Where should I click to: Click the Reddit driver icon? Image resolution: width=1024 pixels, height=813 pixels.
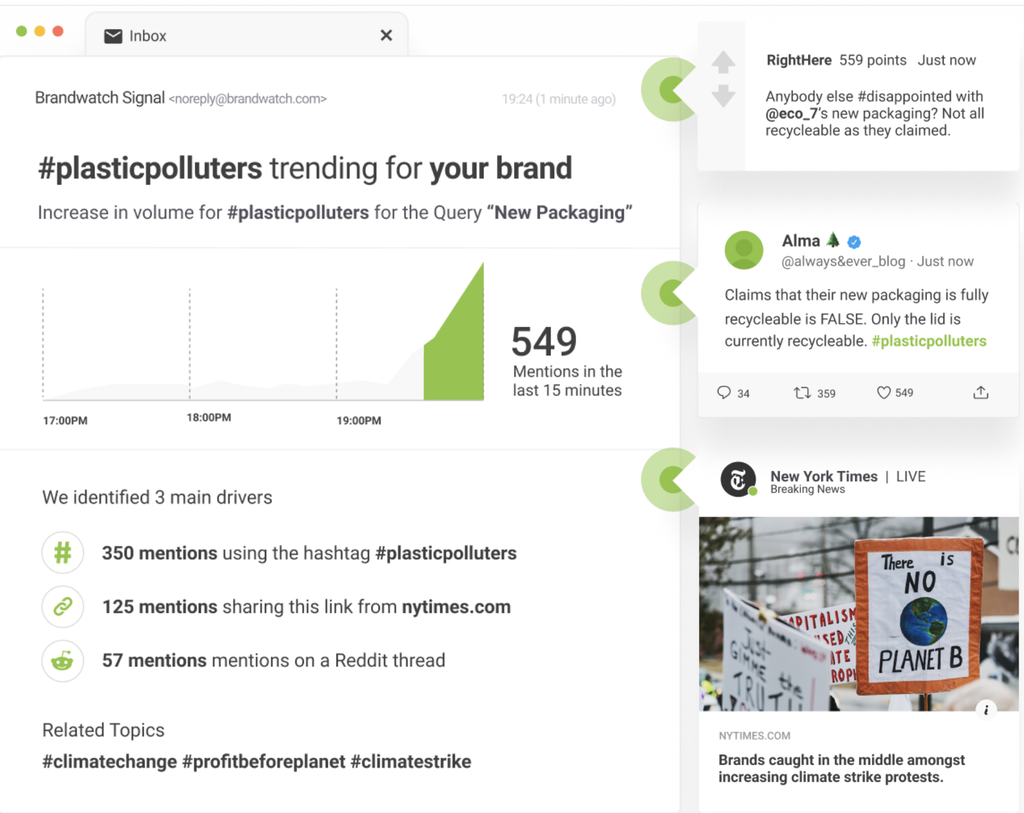(x=63, y=660)
